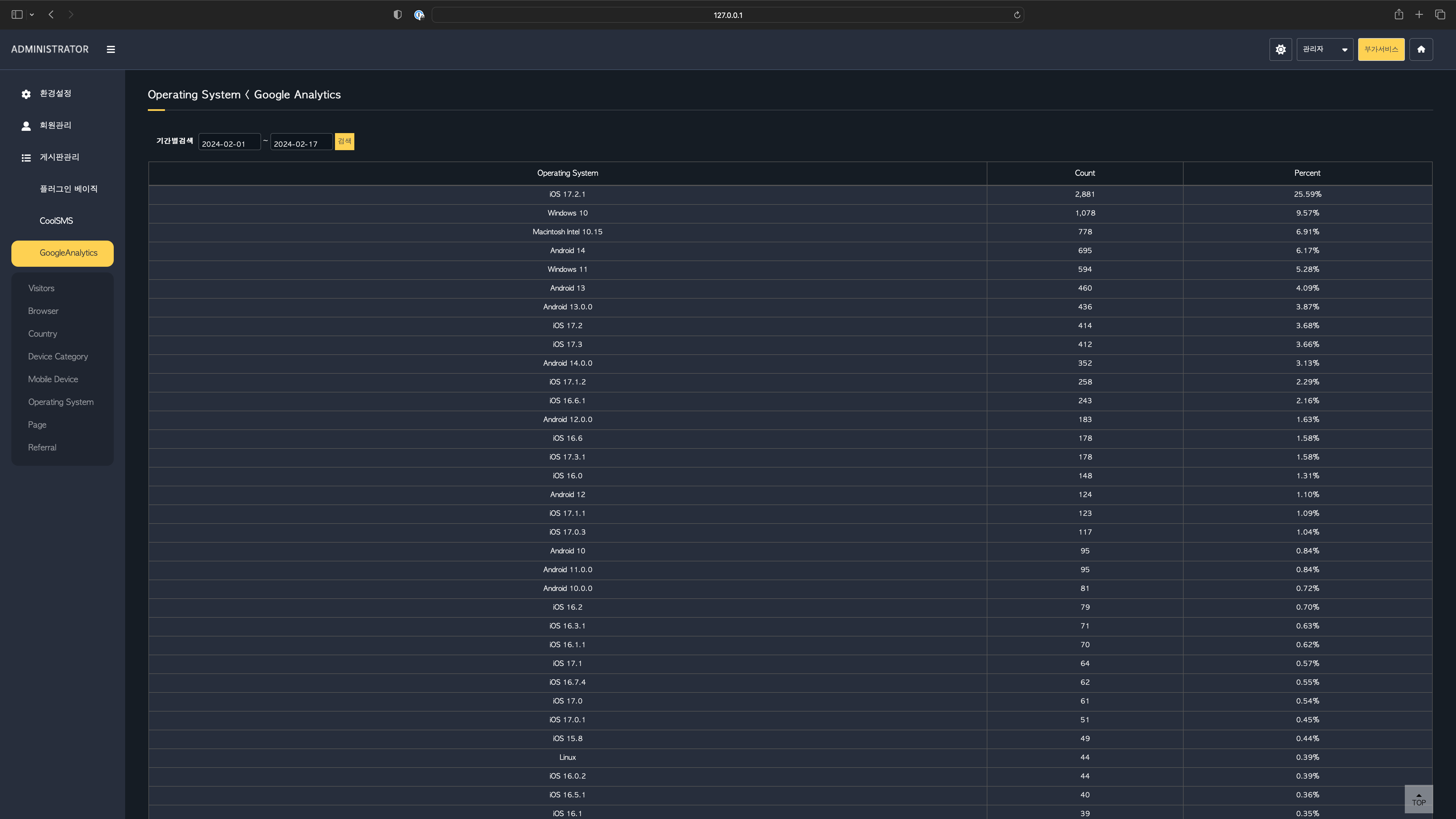Open the 회원관리 sidebar menu

coord(55,125)
